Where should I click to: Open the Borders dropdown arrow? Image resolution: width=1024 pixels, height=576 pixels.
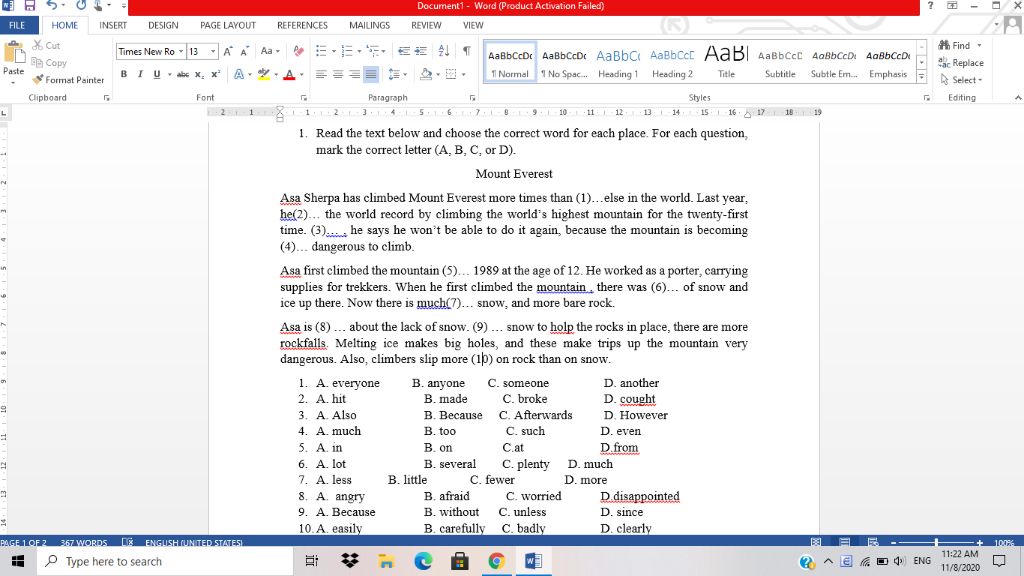pyautogui.click(x=464, y=74)
